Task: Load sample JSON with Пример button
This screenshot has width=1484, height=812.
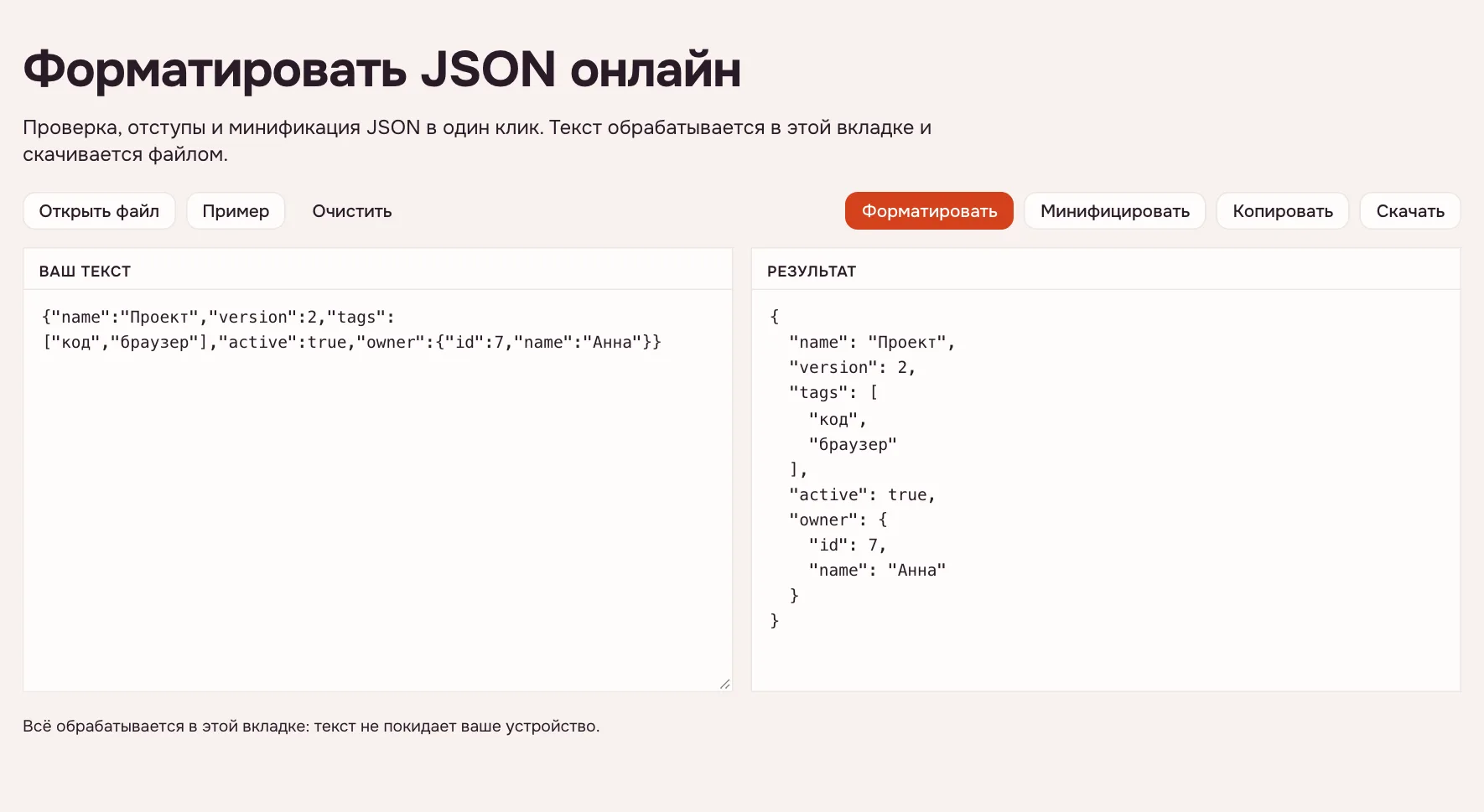Action: pos(236,211)
